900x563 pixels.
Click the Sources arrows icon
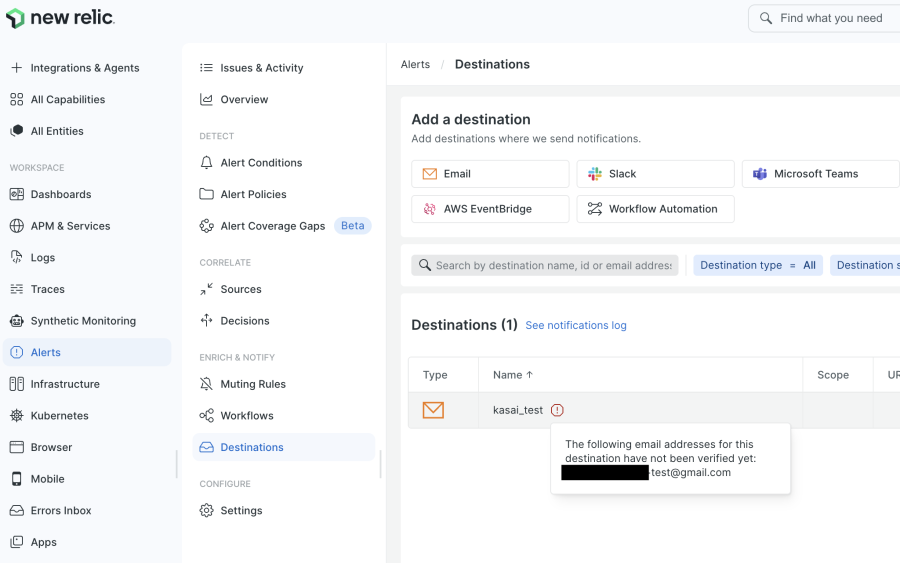click(206, 289)
